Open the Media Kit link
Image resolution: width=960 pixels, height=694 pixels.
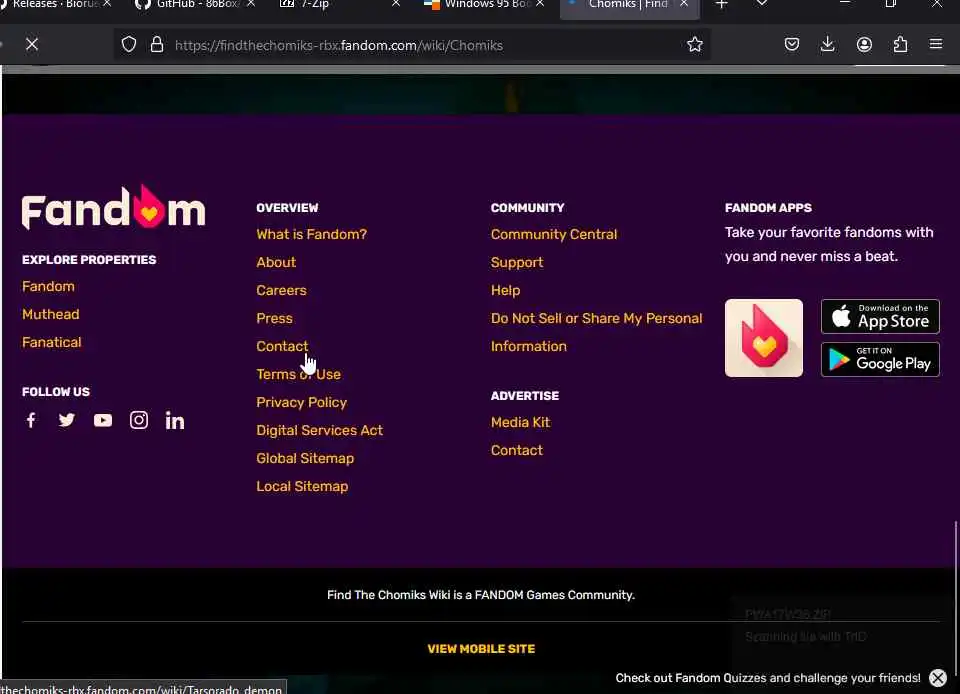(x=520, y=422)
